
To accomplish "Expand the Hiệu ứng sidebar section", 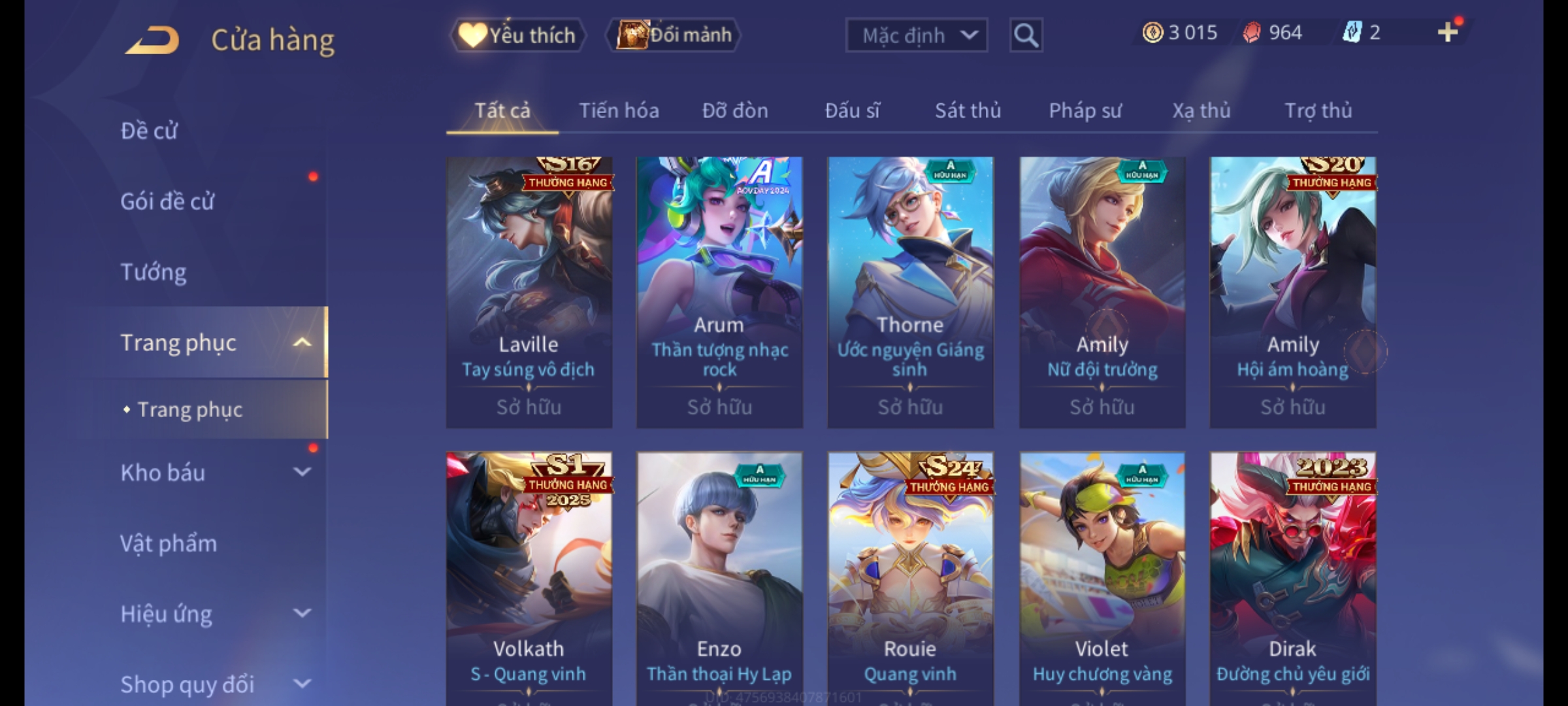I will pos(302,613).
